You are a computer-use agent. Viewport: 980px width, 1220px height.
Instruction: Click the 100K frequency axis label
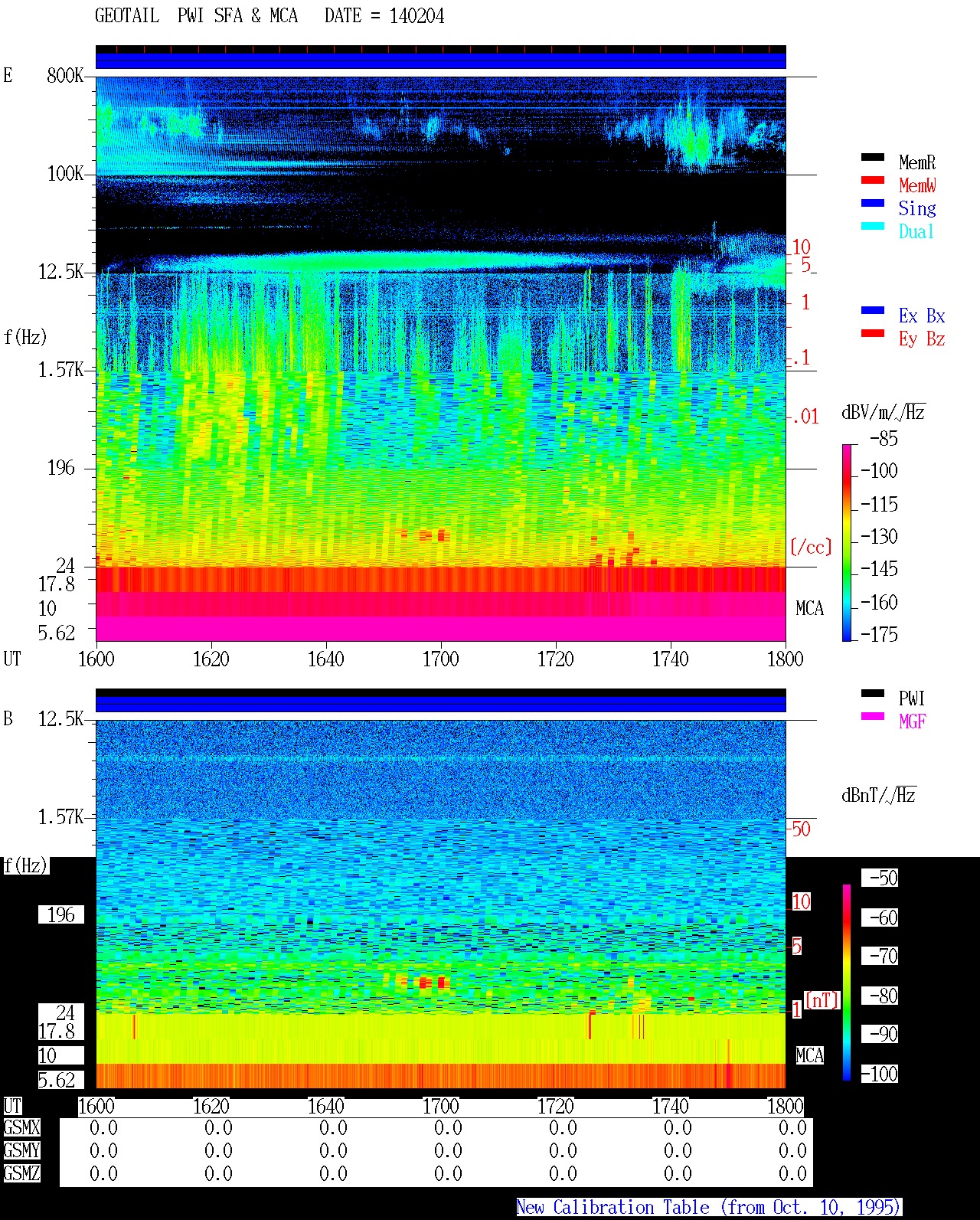tap(65, 174)
